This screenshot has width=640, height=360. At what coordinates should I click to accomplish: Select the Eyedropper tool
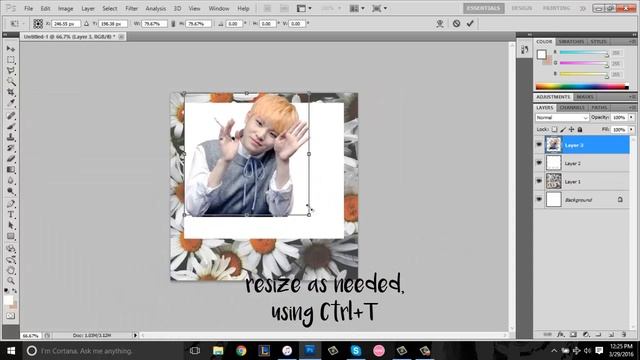click(x=11, y=103)
